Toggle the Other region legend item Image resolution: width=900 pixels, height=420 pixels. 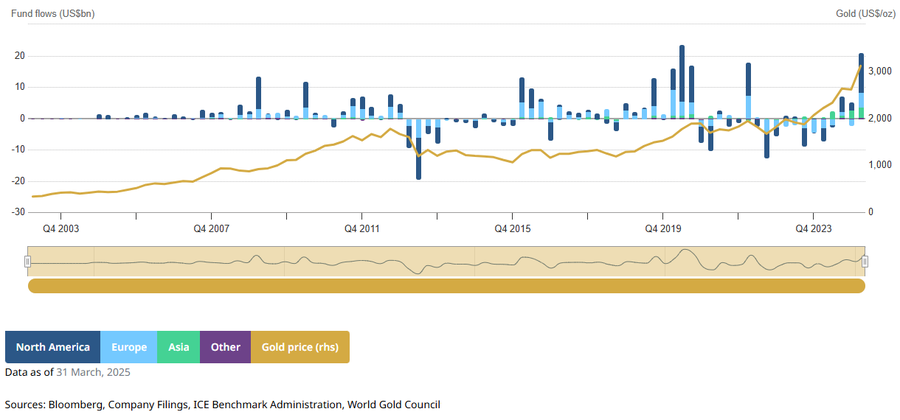point(225,347)
